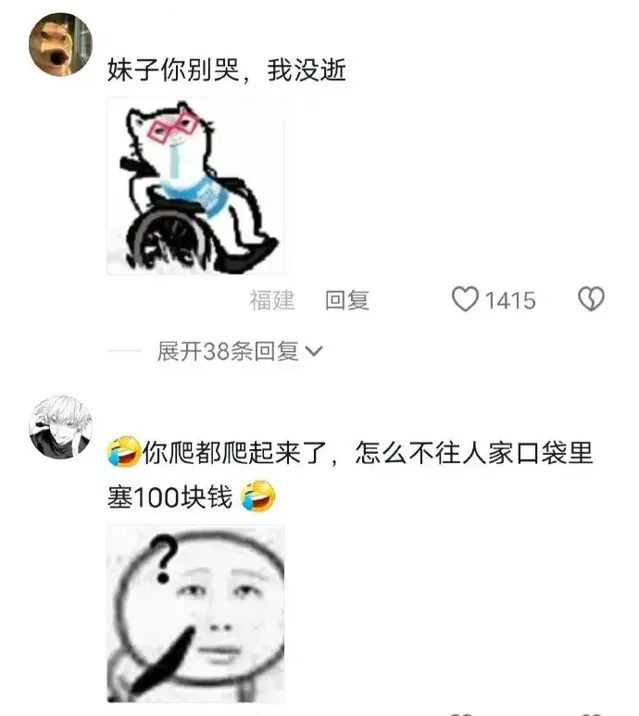
Task: Reply to the first comment via 回复
Action: coord(347,300)
